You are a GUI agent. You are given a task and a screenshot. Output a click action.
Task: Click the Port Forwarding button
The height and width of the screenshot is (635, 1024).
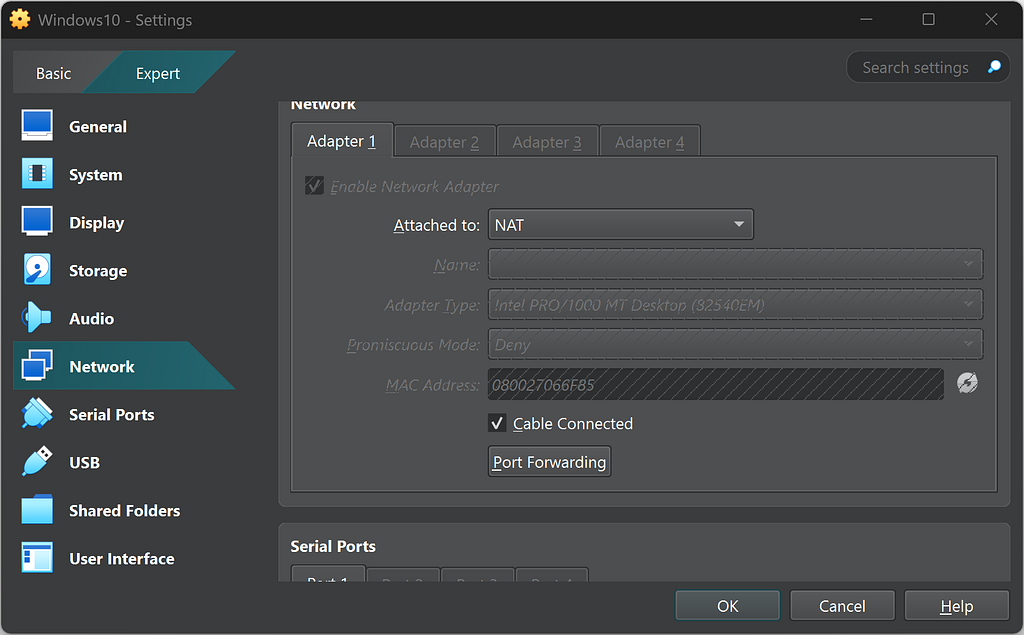549,462
